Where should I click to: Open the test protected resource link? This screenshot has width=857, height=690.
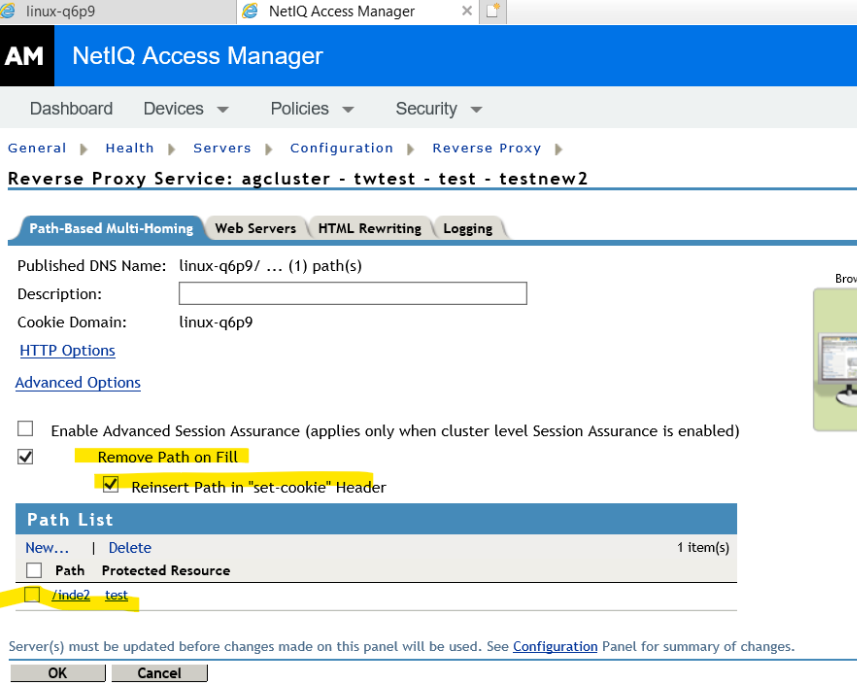pos(116,595)
